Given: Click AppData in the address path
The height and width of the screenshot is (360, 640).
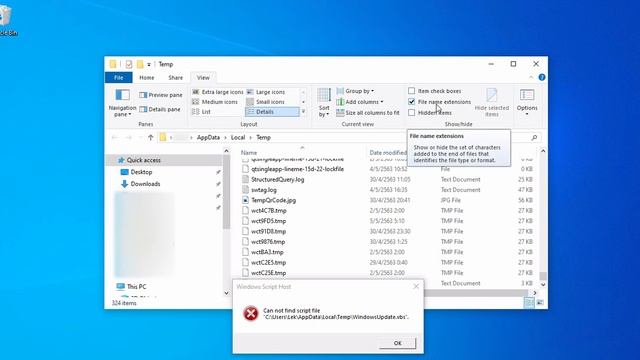Looking at the screenshot, I should click(x=208, y=138).
